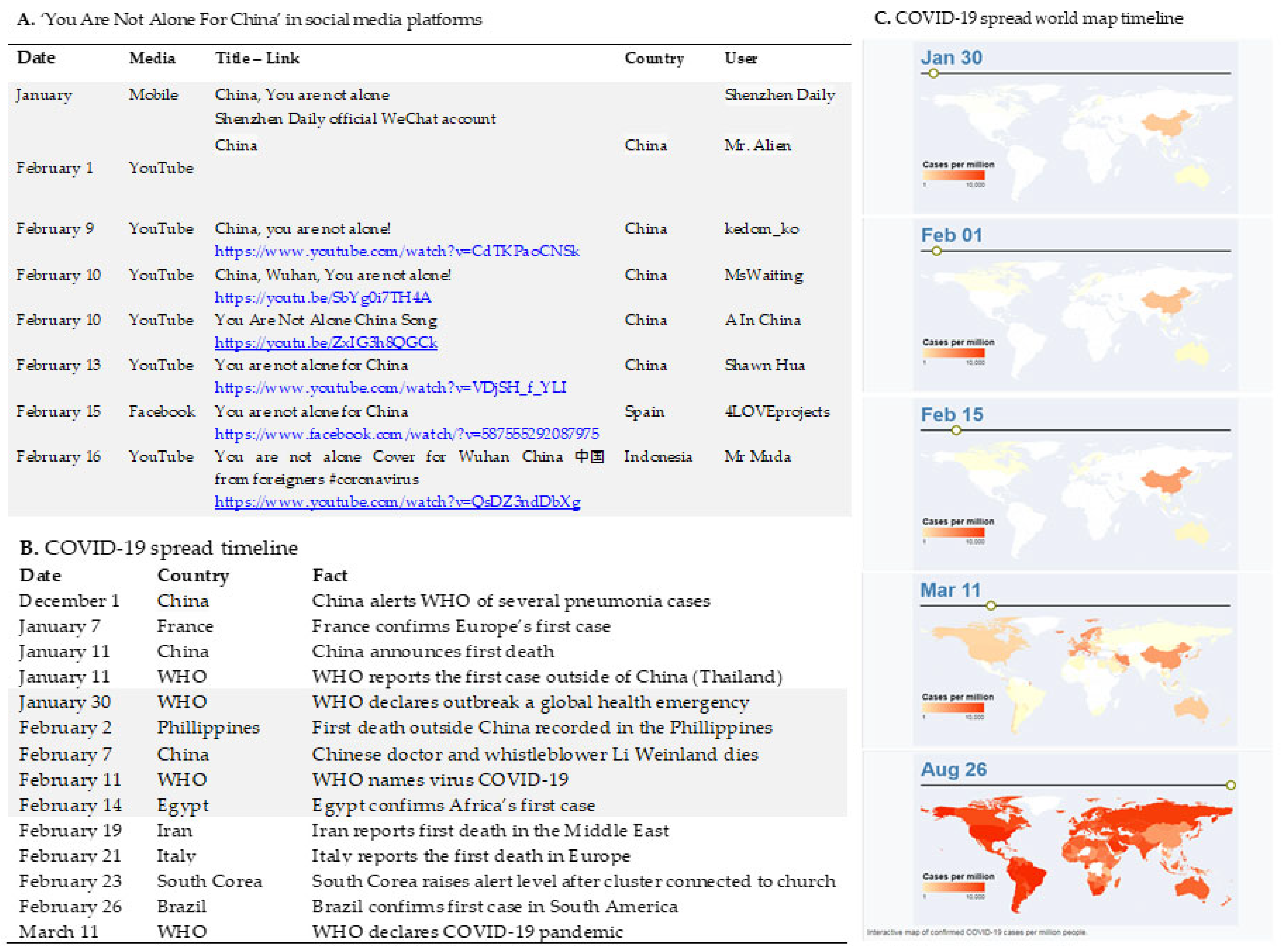The height and width of the screenshot is (952, 1282).
Task: Open the kedom_ko YouTube watch link
Action: 396,251
